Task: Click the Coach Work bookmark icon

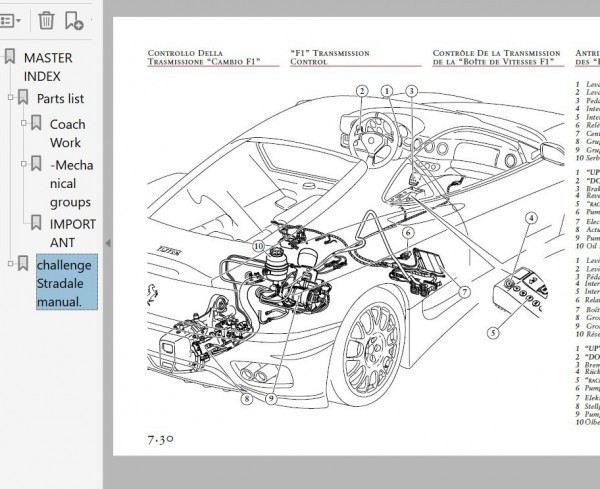Action: [x=36, y=122]
